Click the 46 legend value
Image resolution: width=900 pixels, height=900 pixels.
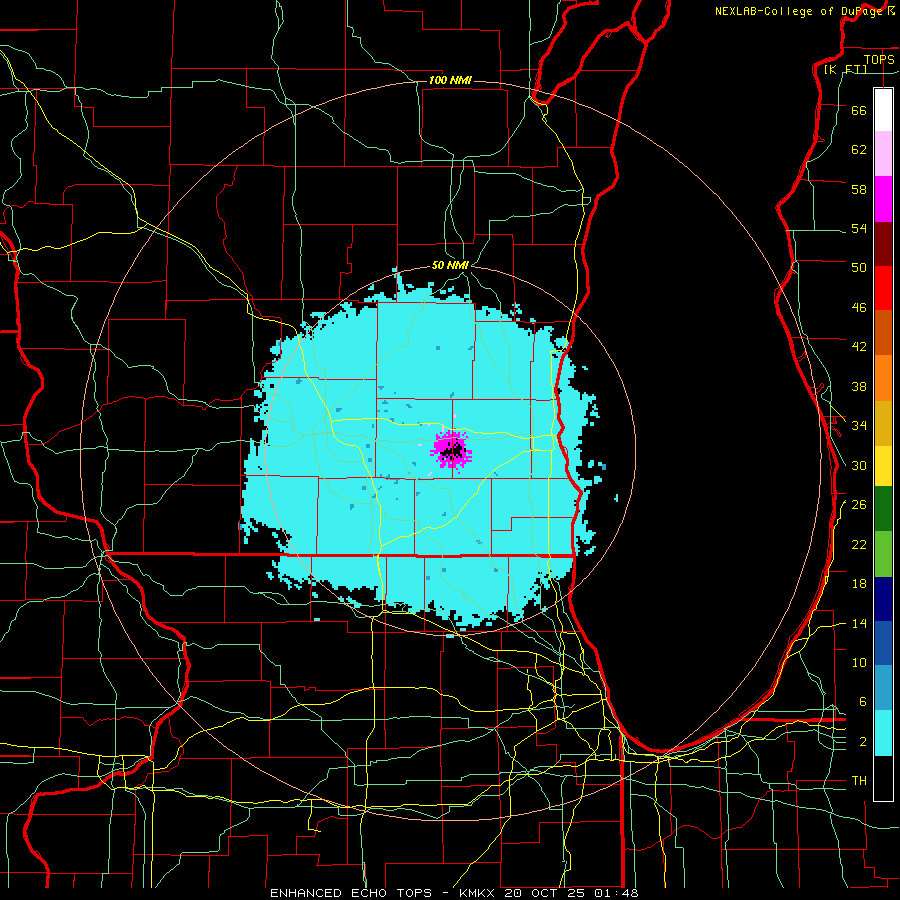point(859,308)
